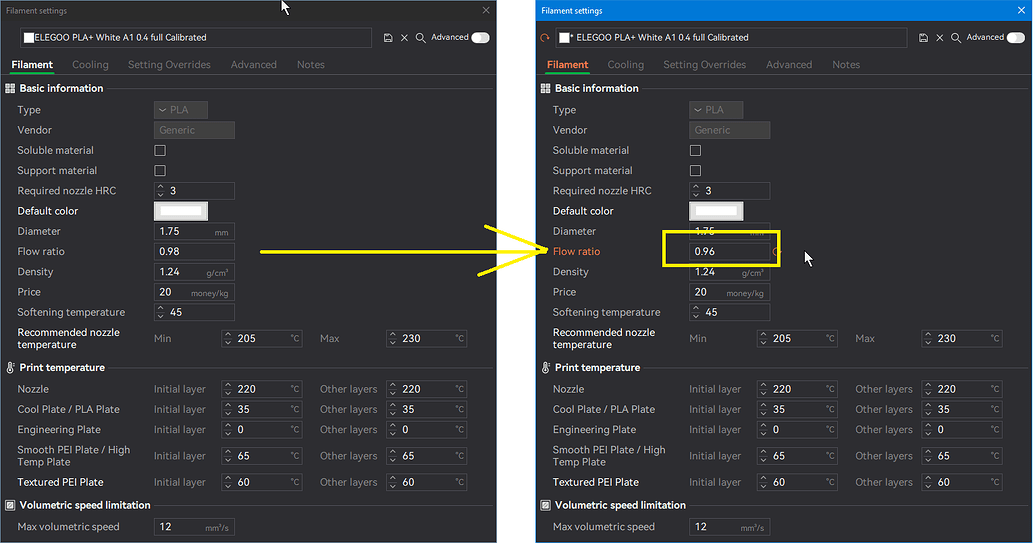Viewport: 1035px width, 543px height.
Task: Click Diameter 1.75 field in left window
Action: click(194, 232)
